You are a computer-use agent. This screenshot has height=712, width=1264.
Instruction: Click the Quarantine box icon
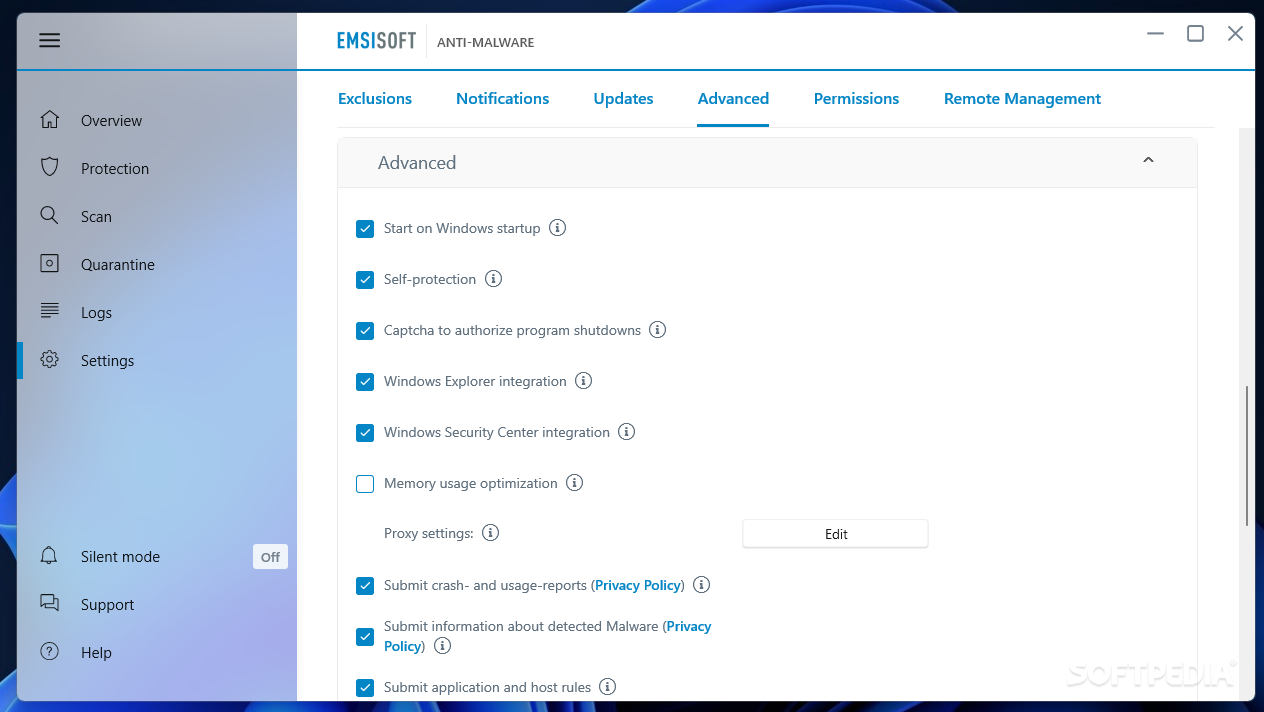(50, 264)
